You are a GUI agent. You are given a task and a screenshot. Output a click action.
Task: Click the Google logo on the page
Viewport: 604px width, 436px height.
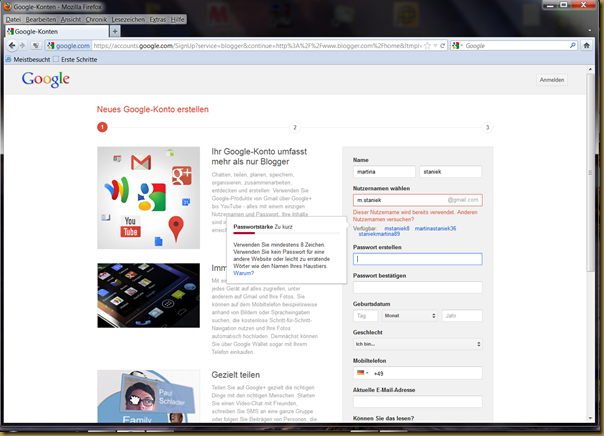(x=45, y=79)
